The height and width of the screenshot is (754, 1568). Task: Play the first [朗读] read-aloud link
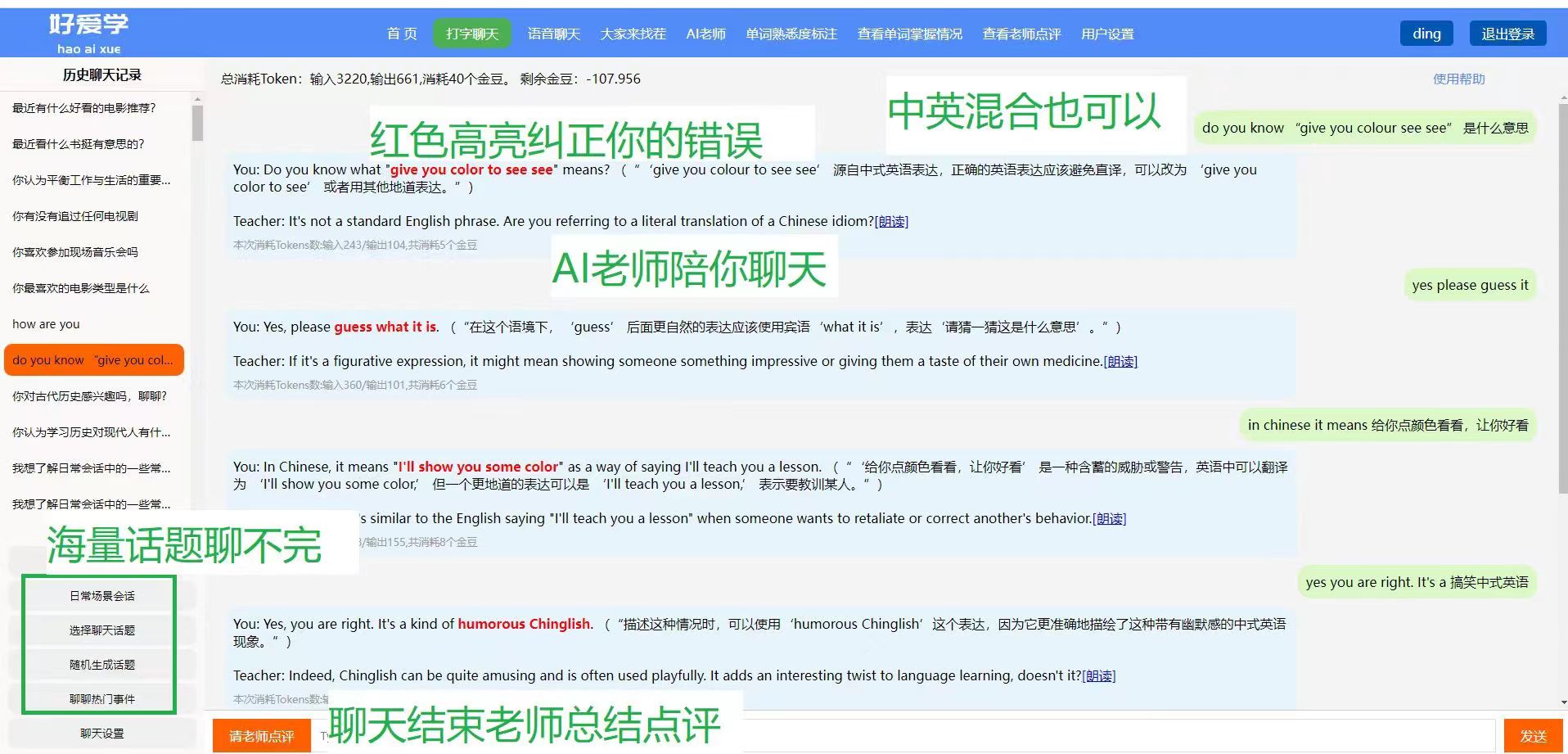point(892,221)
